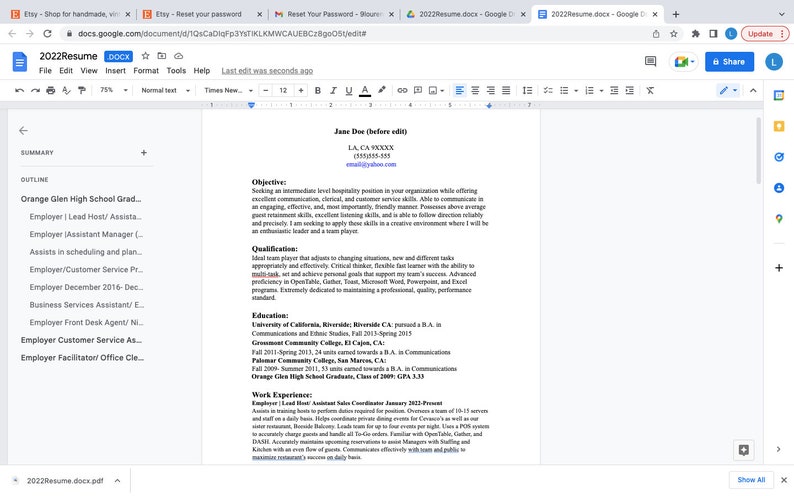The image size is (794, 496).
Task: Toggle bold formatting
Action: coord(317,91)
